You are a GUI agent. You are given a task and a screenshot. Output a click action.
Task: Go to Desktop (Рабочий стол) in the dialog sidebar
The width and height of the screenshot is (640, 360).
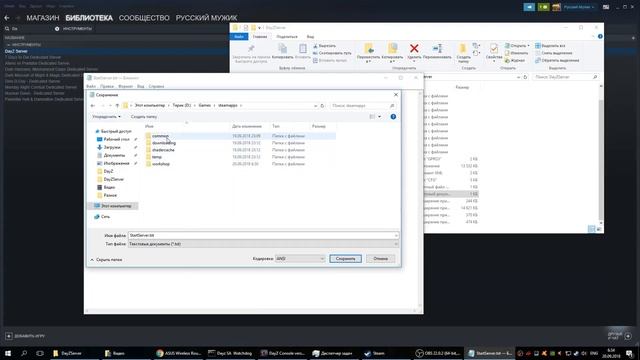(x=116, y=139)
